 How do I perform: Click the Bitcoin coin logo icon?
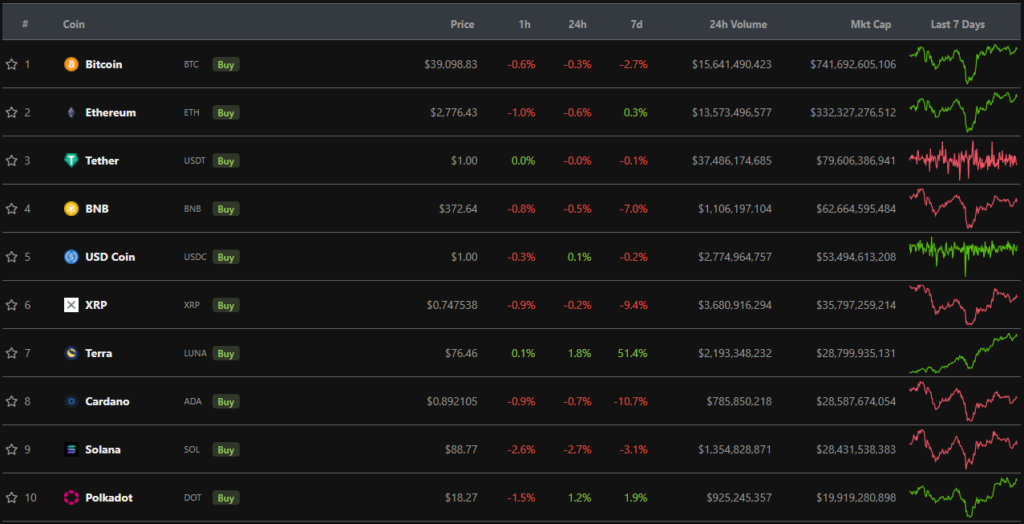pos(71,64)
